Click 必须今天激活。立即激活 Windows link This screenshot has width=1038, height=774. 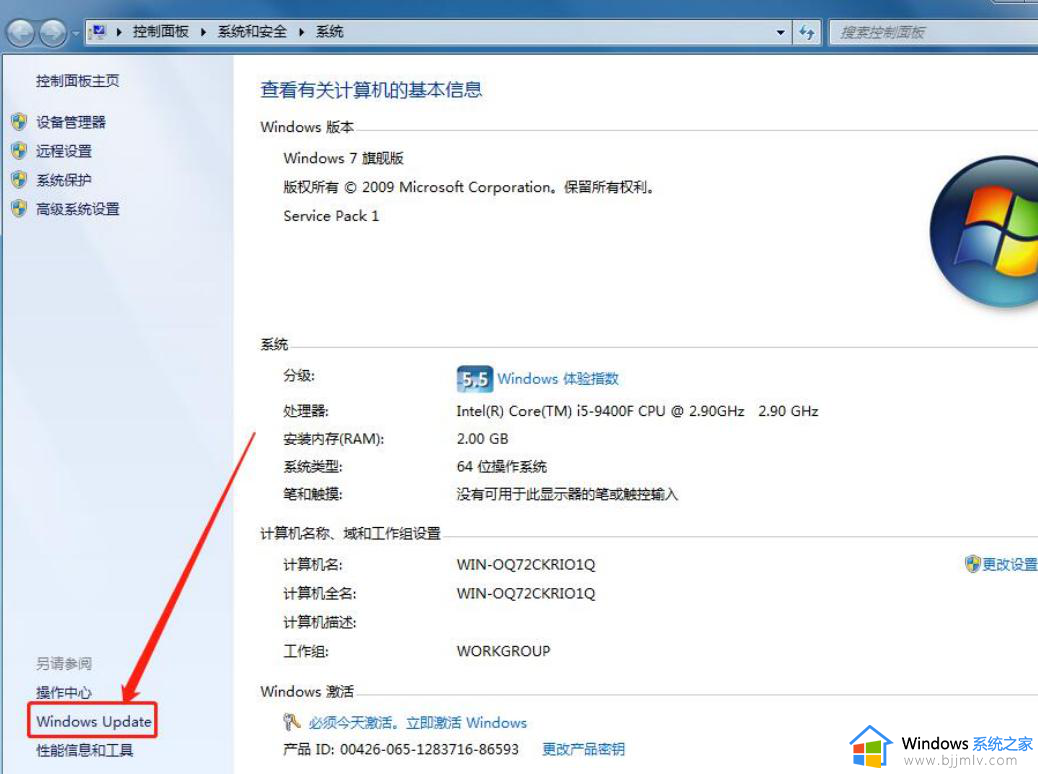pyautogui.click(x=418, y=722)
